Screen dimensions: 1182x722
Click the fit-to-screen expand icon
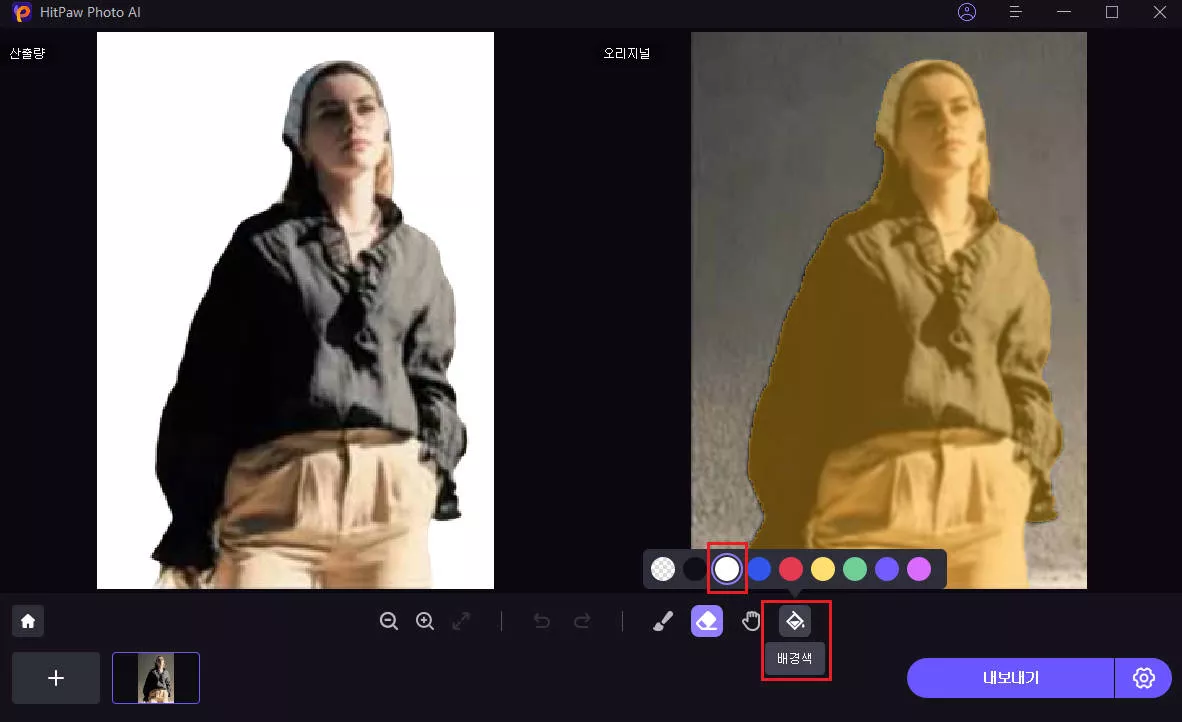coord(461,621)
